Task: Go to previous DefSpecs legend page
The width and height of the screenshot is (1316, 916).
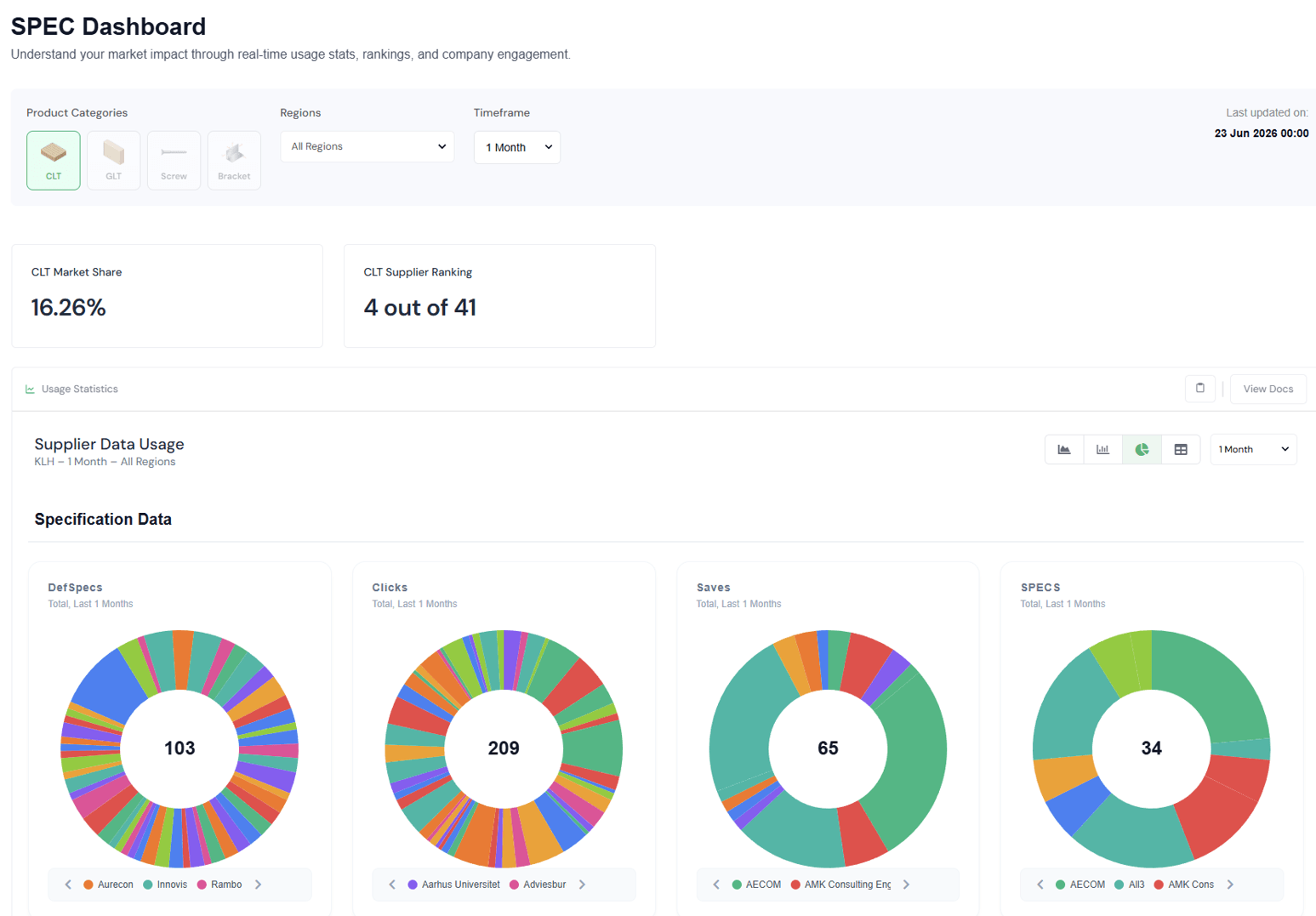Action: [68, 885]
